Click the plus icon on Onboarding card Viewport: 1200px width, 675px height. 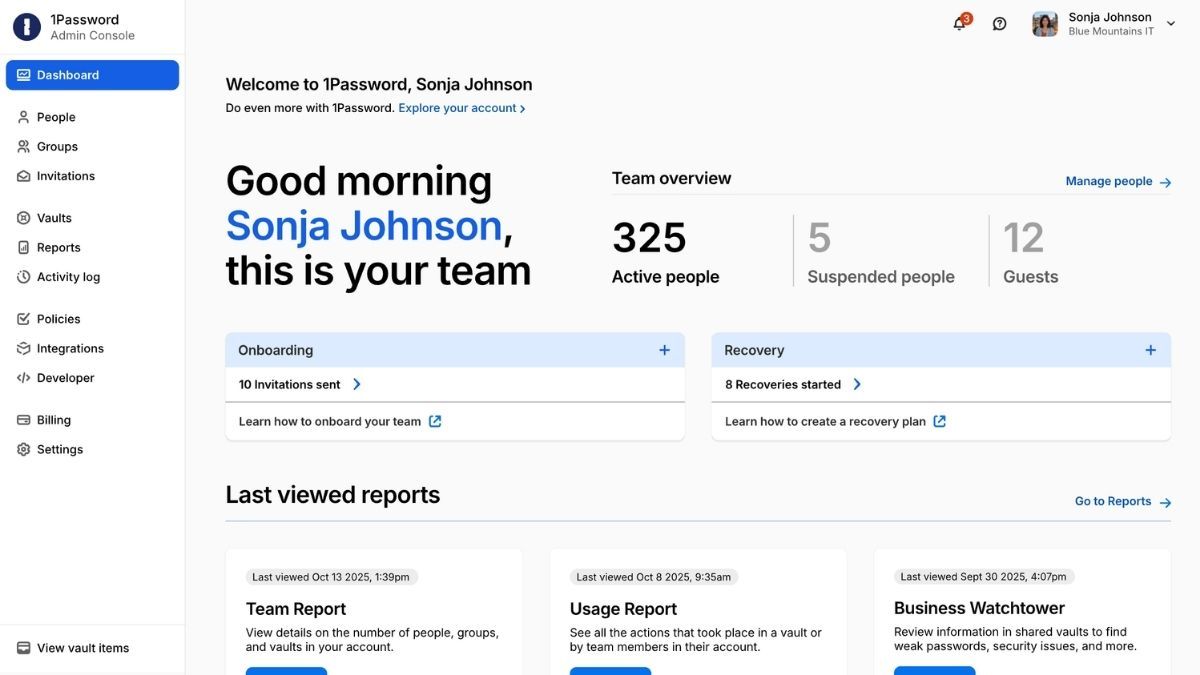tap(664, 350)
